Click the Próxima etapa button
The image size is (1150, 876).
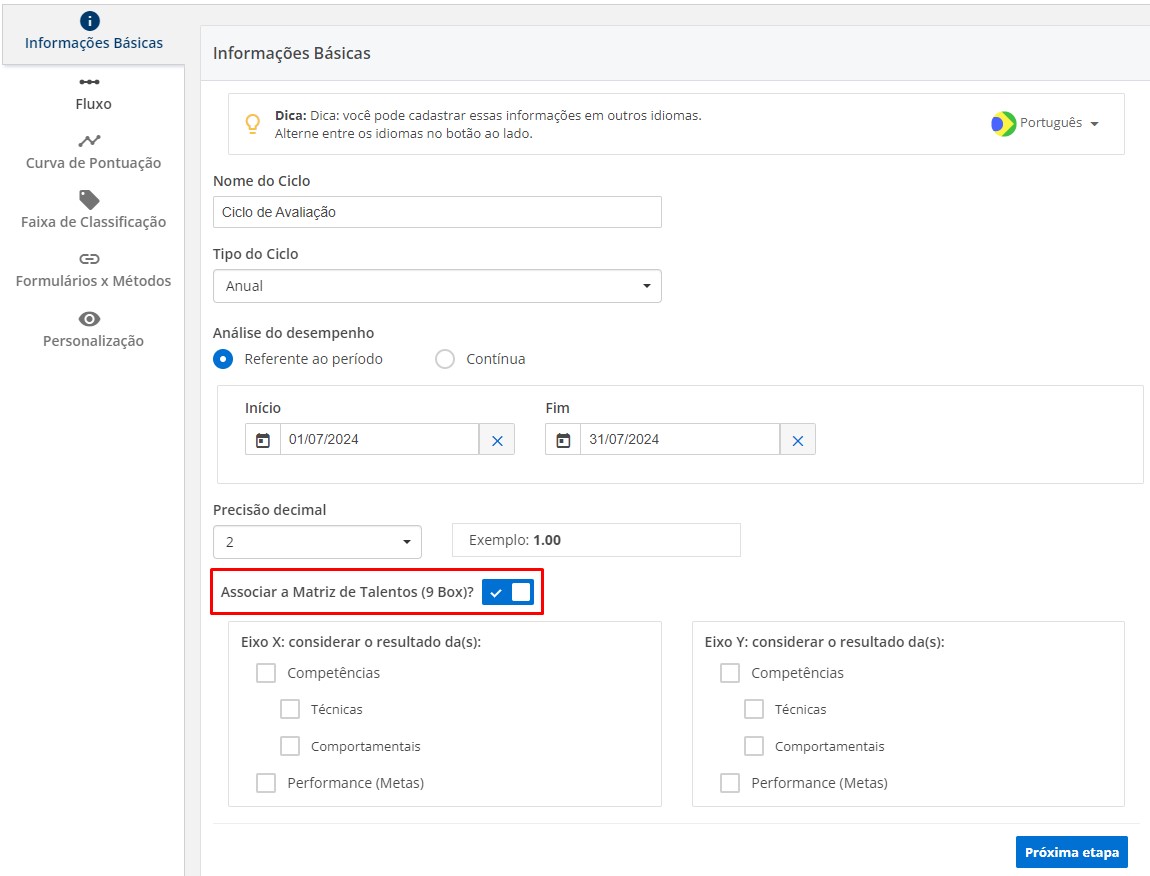point(1071,853)
